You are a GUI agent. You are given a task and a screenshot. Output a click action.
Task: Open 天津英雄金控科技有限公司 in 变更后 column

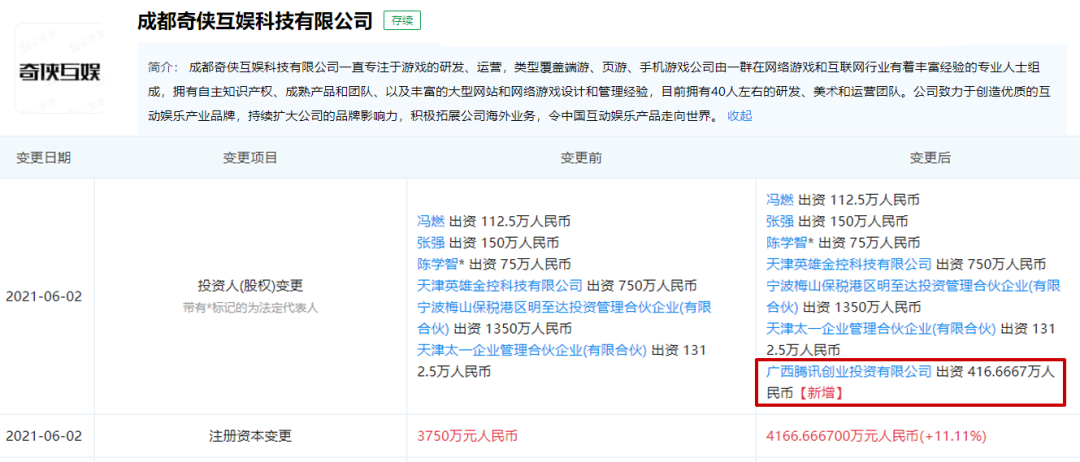tap(849, 264)
